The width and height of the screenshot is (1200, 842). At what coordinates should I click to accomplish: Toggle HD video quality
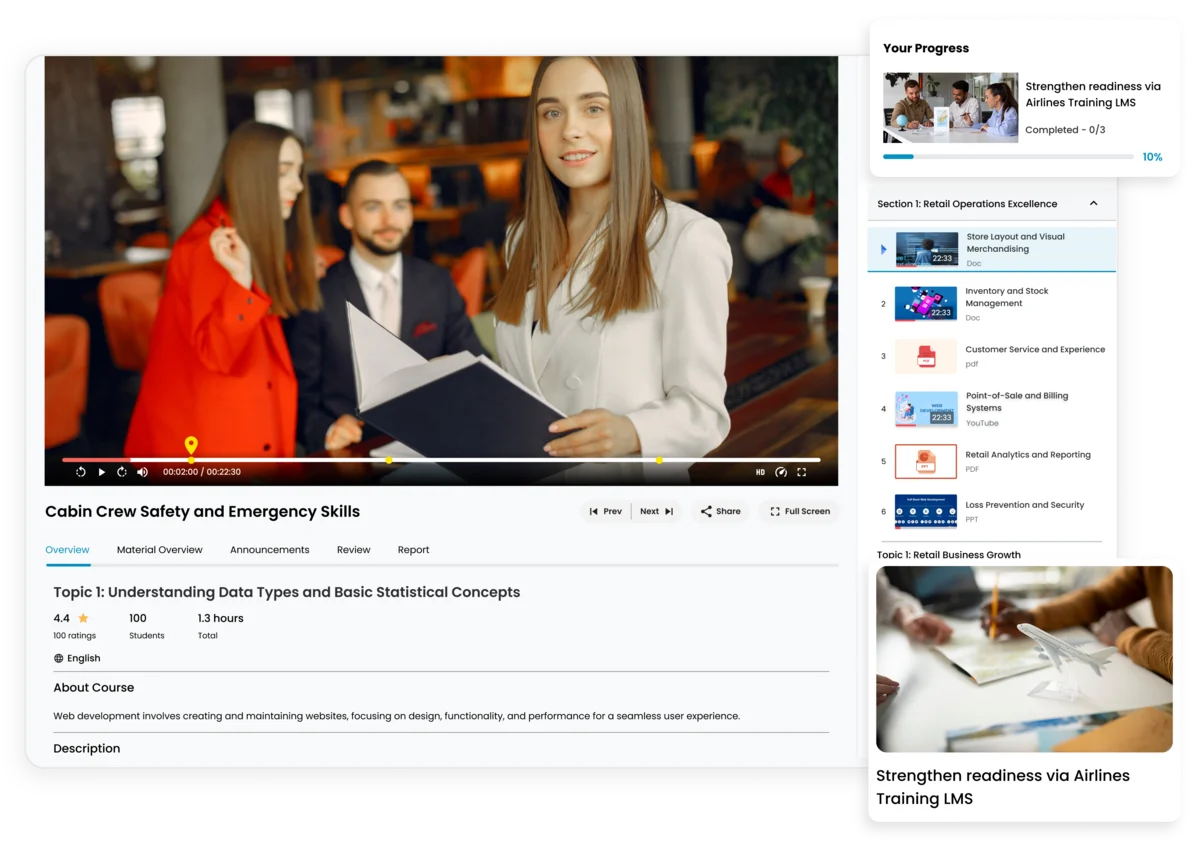tap(758, 471)
